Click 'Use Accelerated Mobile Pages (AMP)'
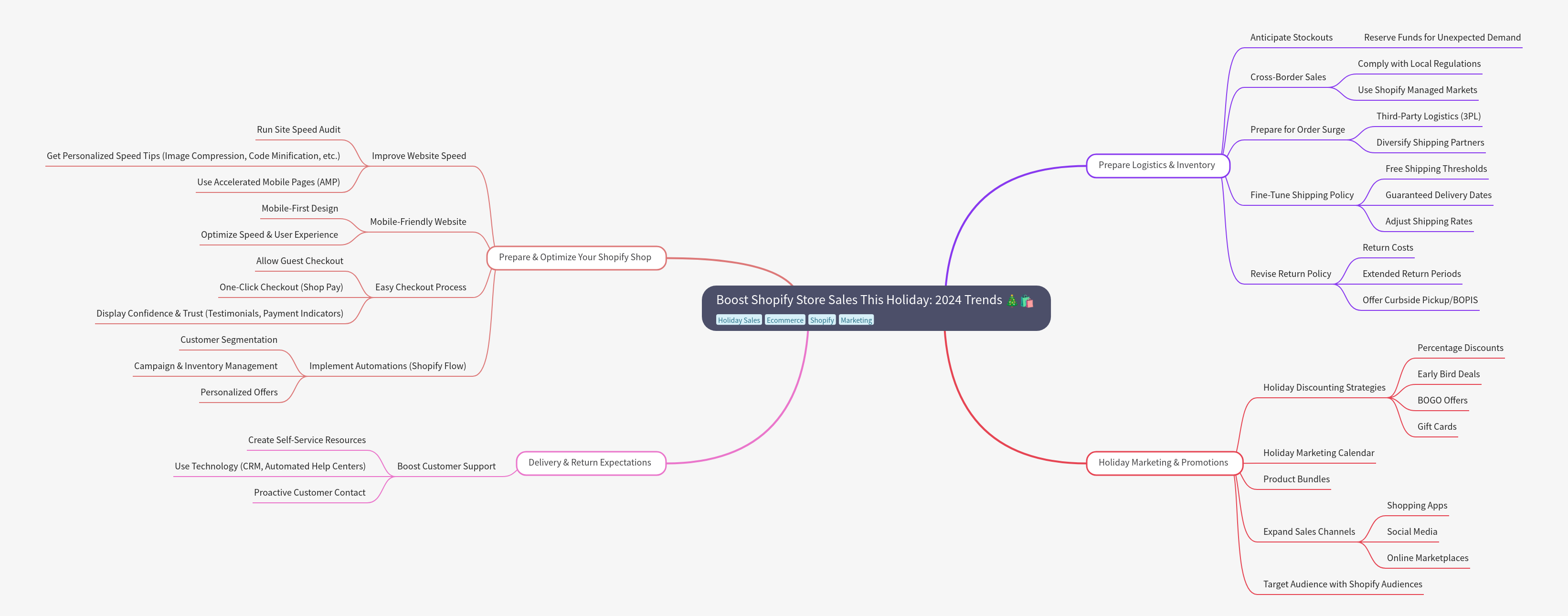The width and height of the screenshot is (1568, 616). [268, 182]
